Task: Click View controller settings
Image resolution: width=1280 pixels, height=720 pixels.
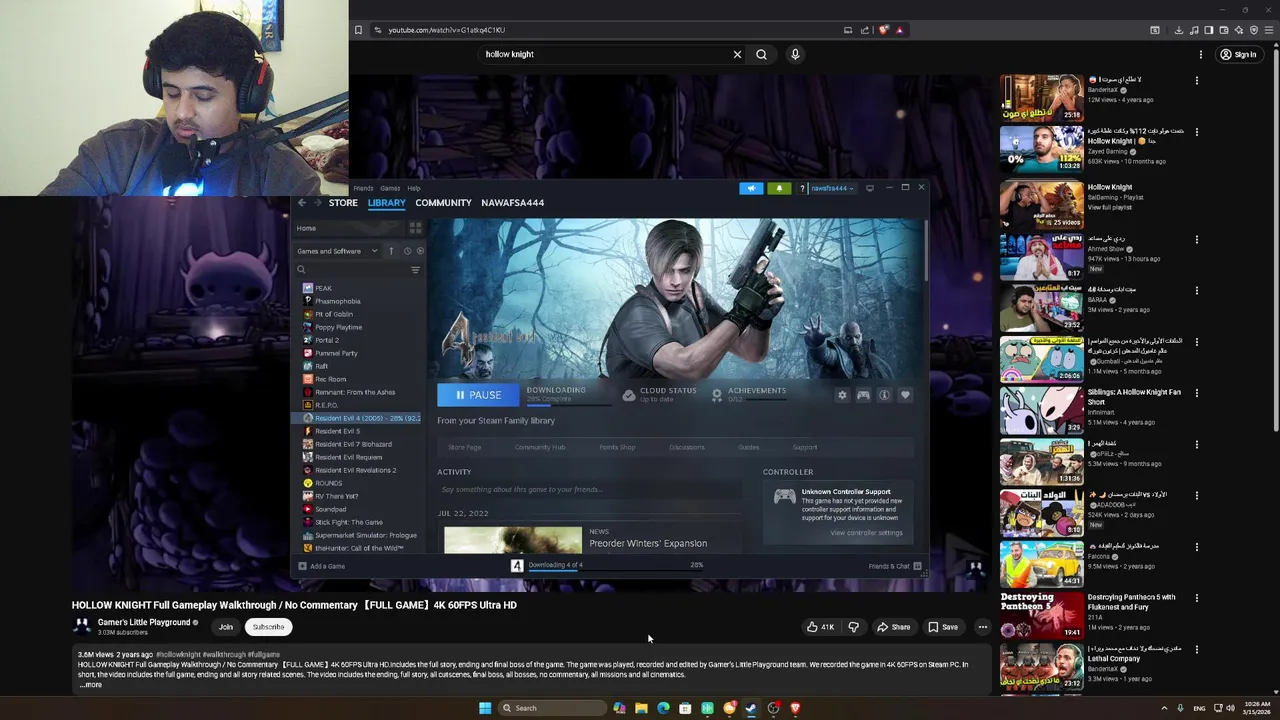Action: click(x=866, y=533)
